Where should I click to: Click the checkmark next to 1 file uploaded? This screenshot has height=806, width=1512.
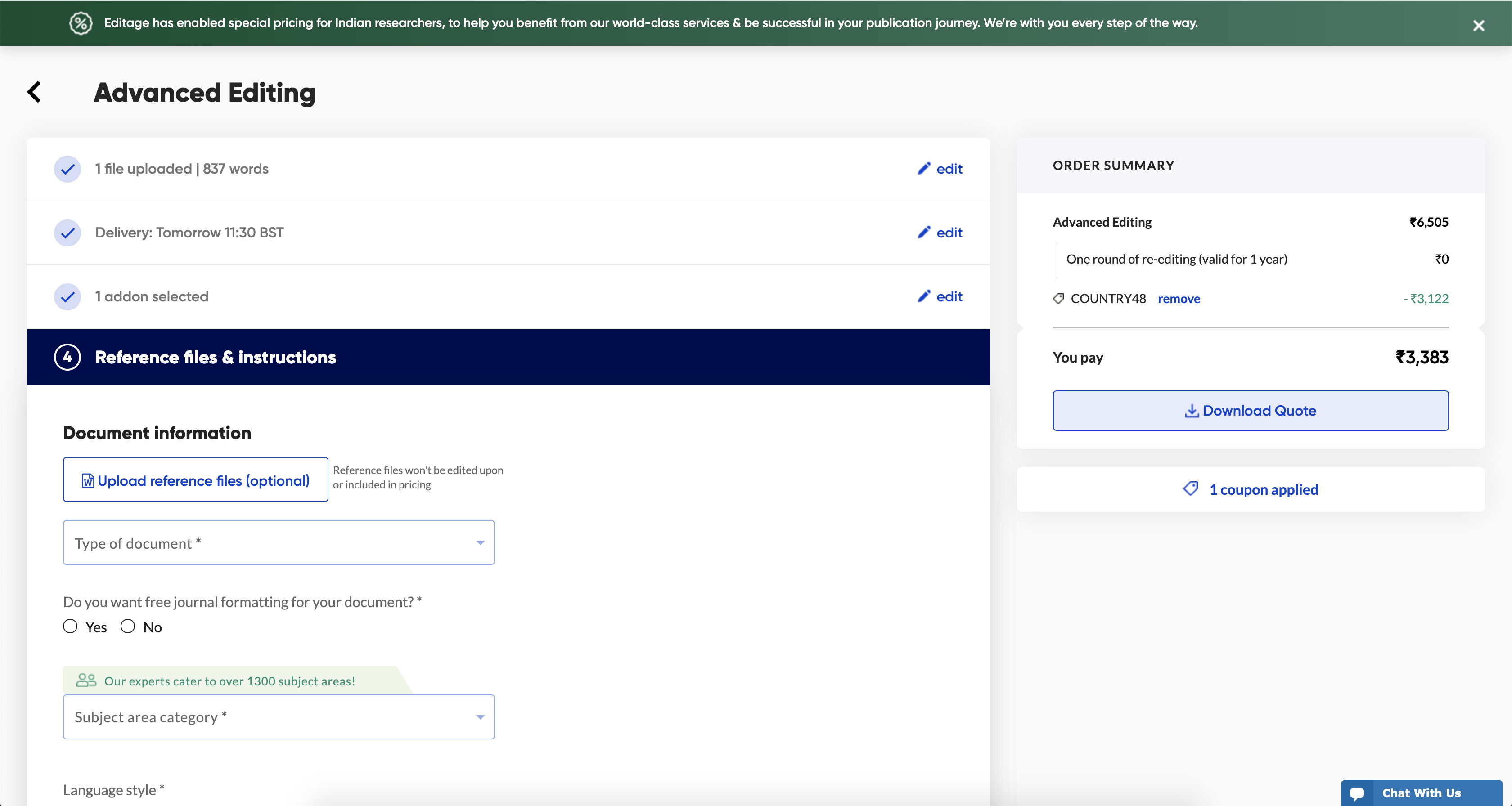(x=67, y=169)
